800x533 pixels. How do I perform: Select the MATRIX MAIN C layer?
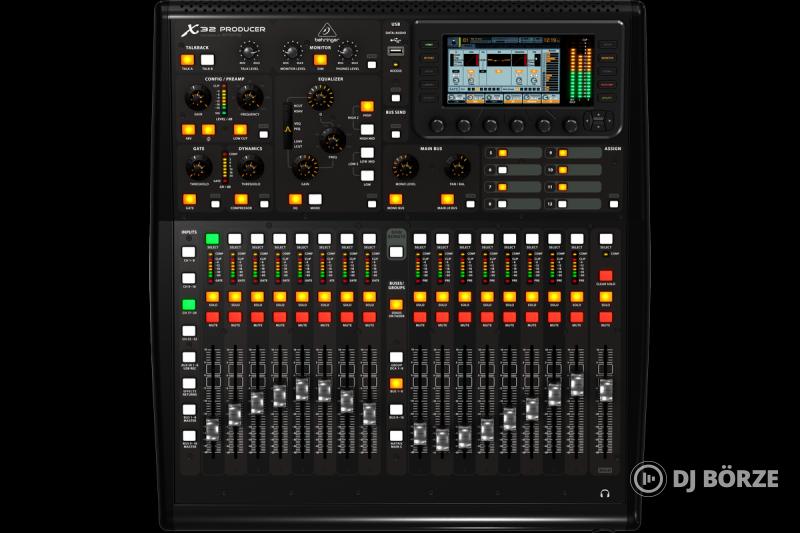[x=396, y=436]
